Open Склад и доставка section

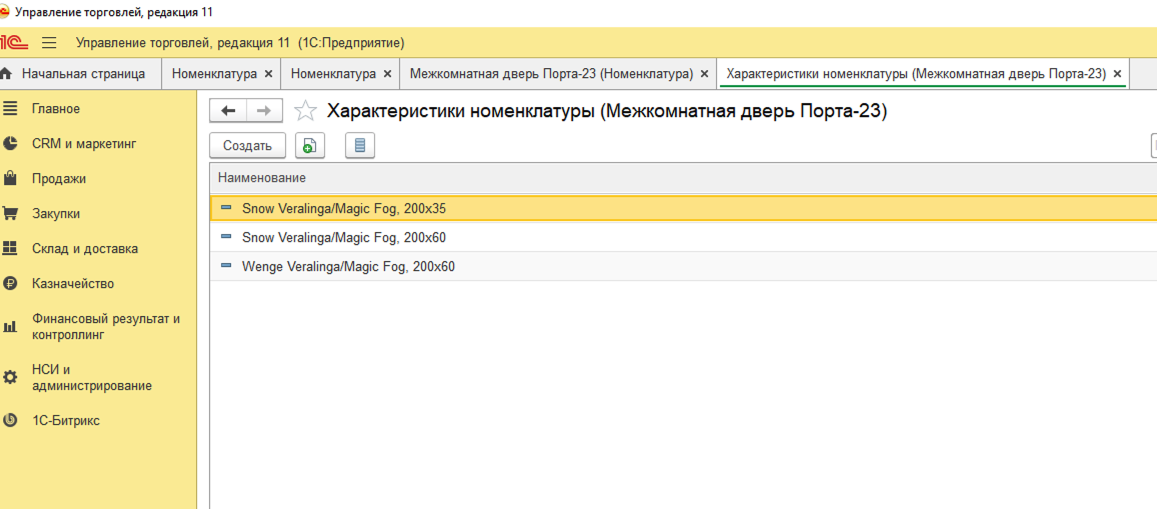coord(85,249)
